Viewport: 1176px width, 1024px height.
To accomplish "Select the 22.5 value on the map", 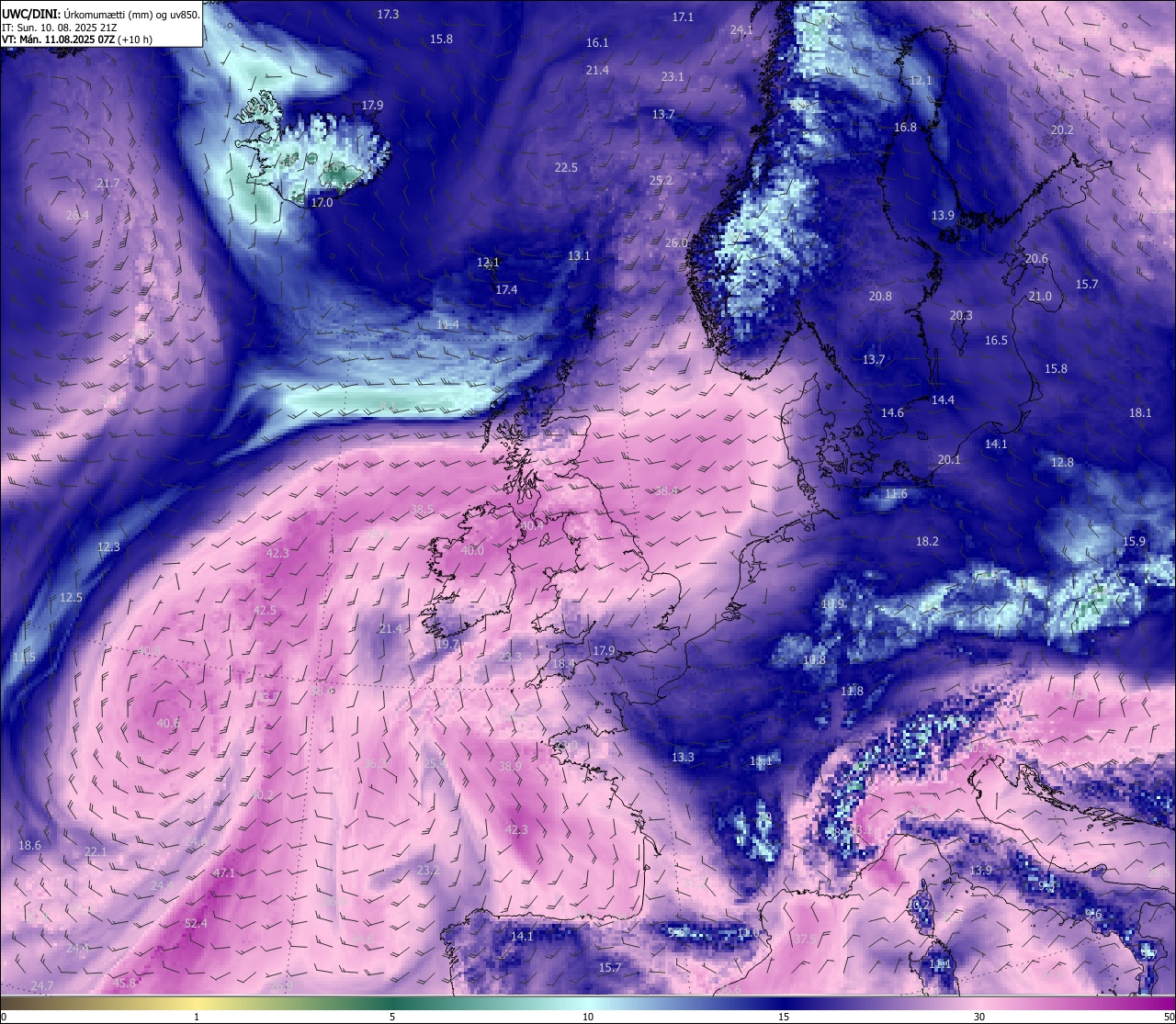I will pos(566,167).
